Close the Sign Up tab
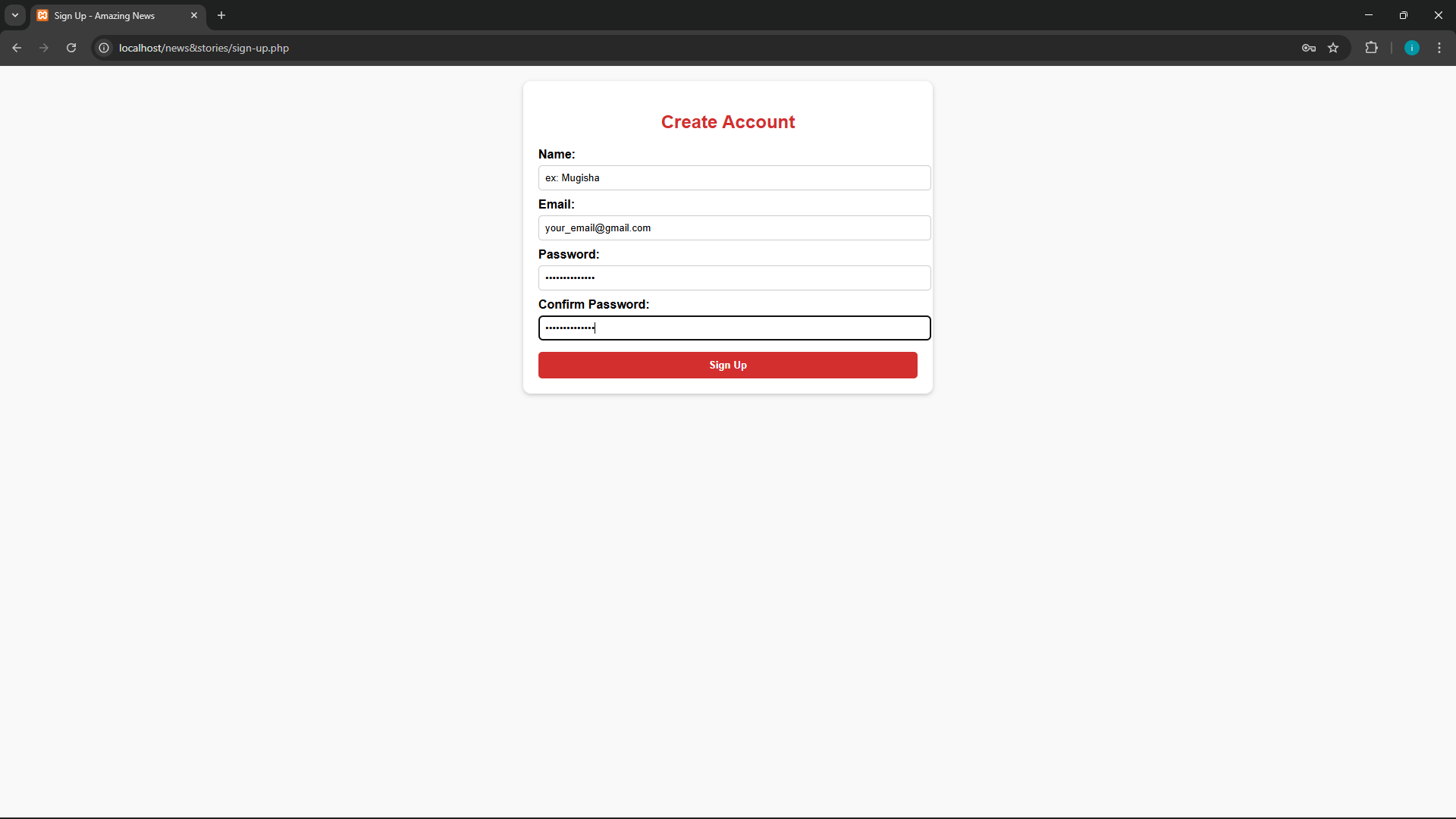Screen dimensions: 1456x819 tap(194, 15)
